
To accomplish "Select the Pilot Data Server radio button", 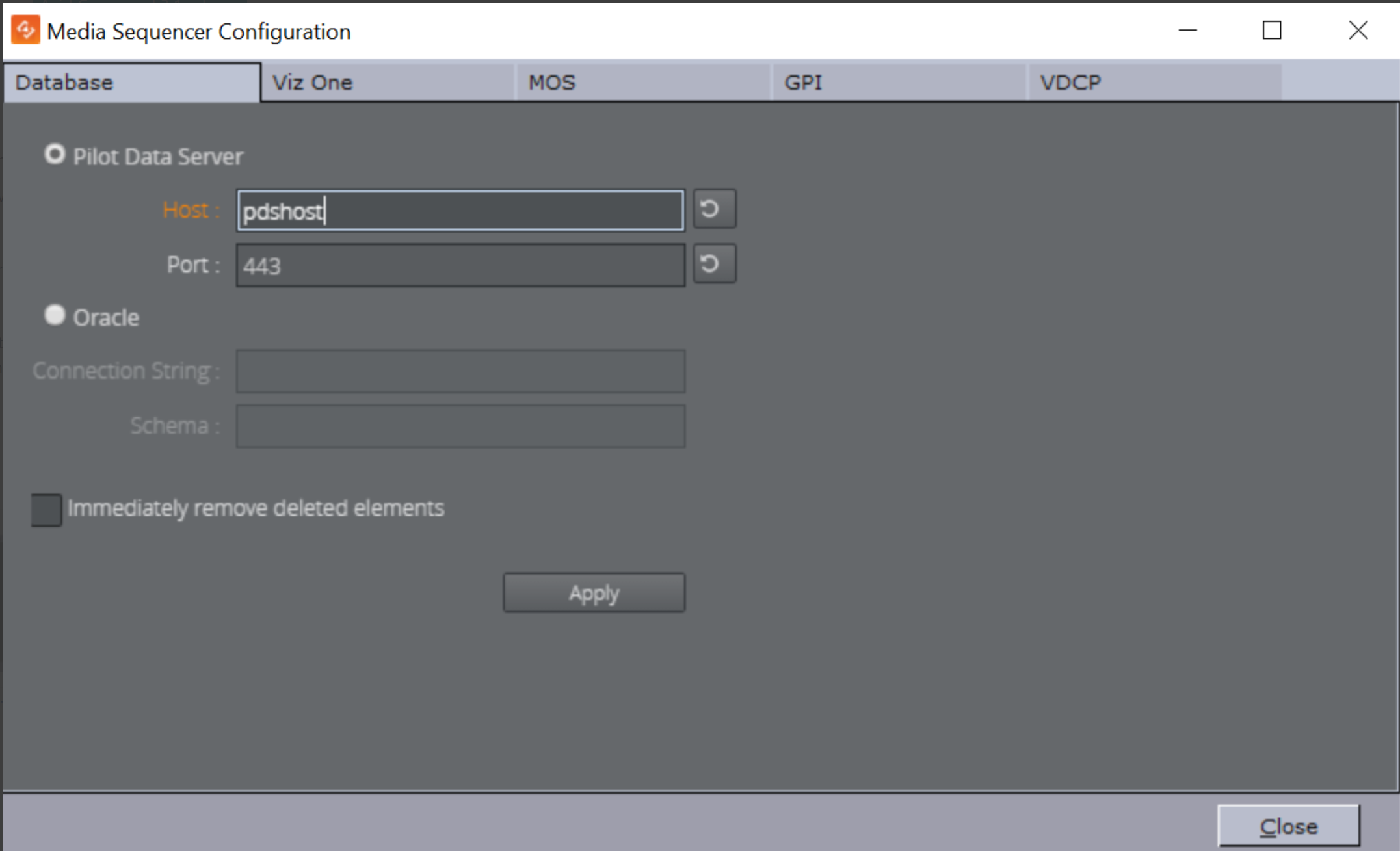I will [x=55, y=155].
